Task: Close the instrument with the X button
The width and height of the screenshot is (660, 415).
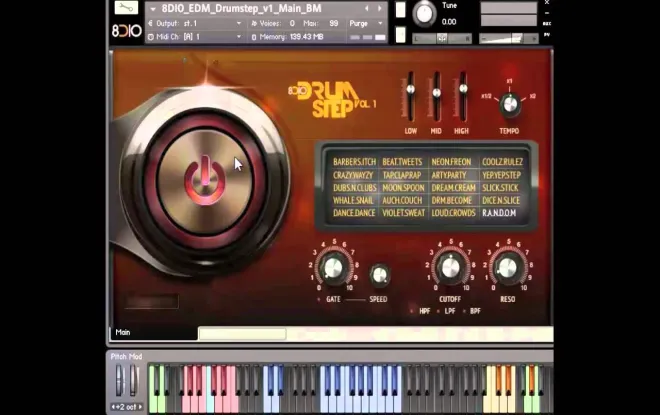Action: pos(546,3)
